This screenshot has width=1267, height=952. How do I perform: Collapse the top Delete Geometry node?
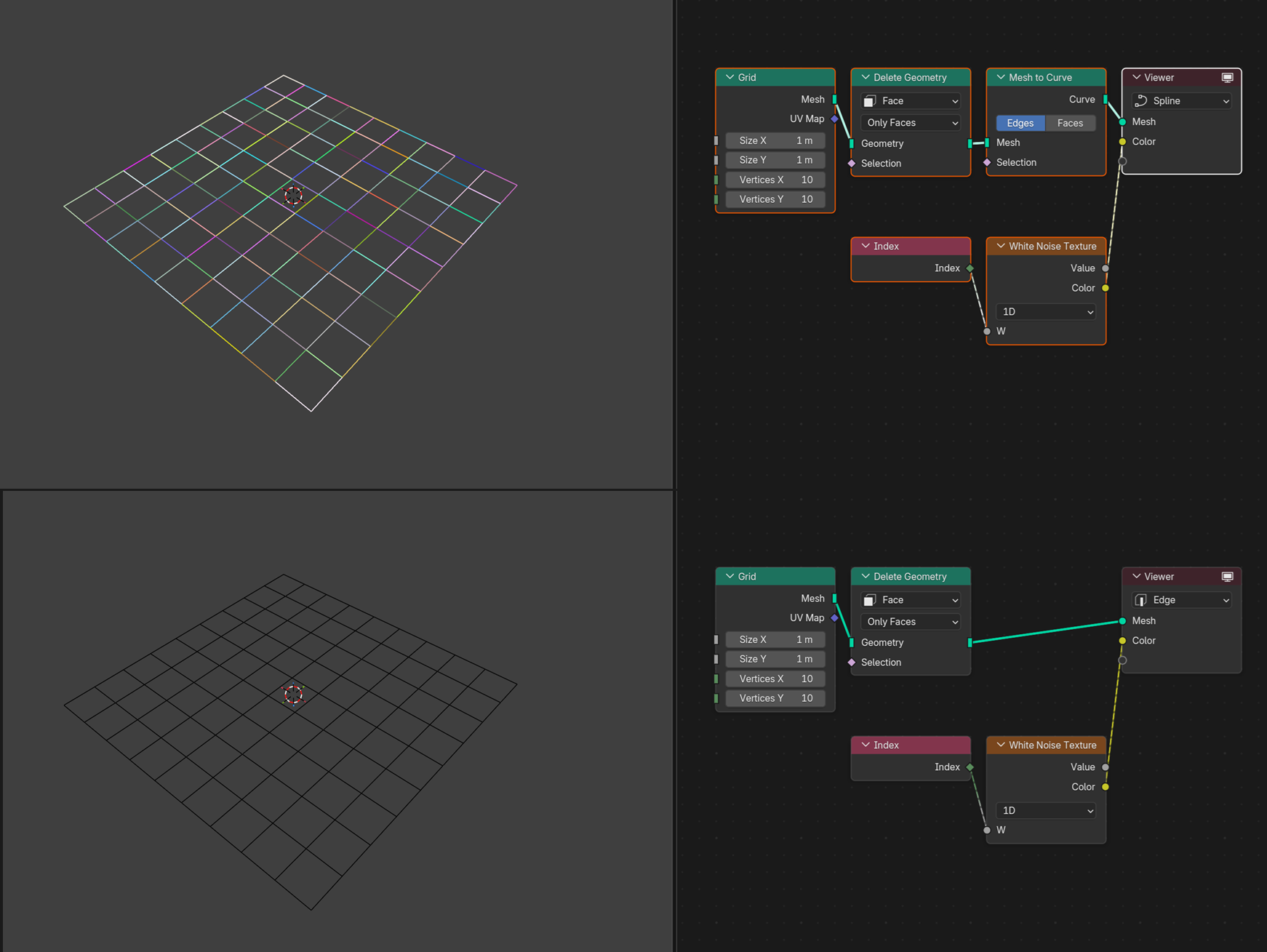[x=866, y=77]
